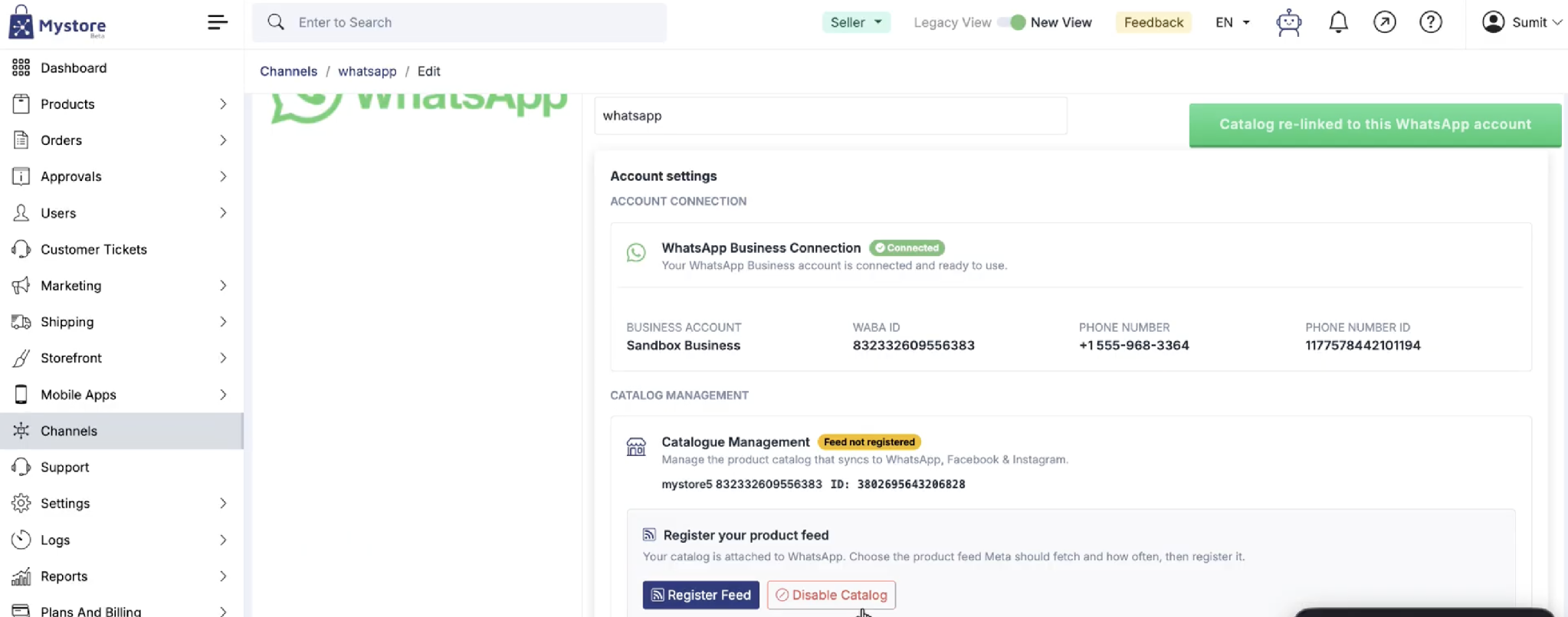Click the Mystore logo icon

click(21, 21)
